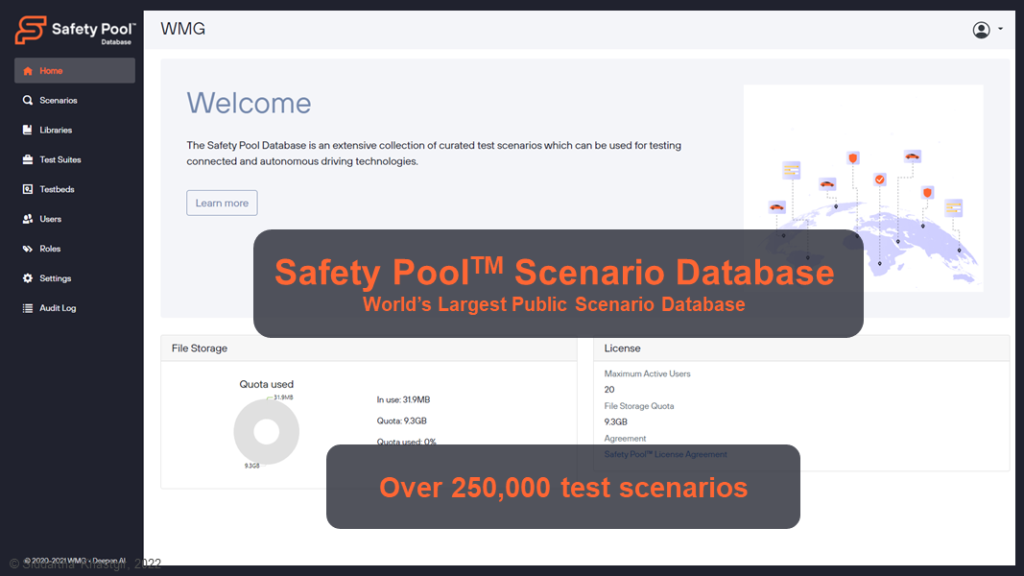Click the File Storage panel header
This screenshot has height=576, width=1024.
369,349
